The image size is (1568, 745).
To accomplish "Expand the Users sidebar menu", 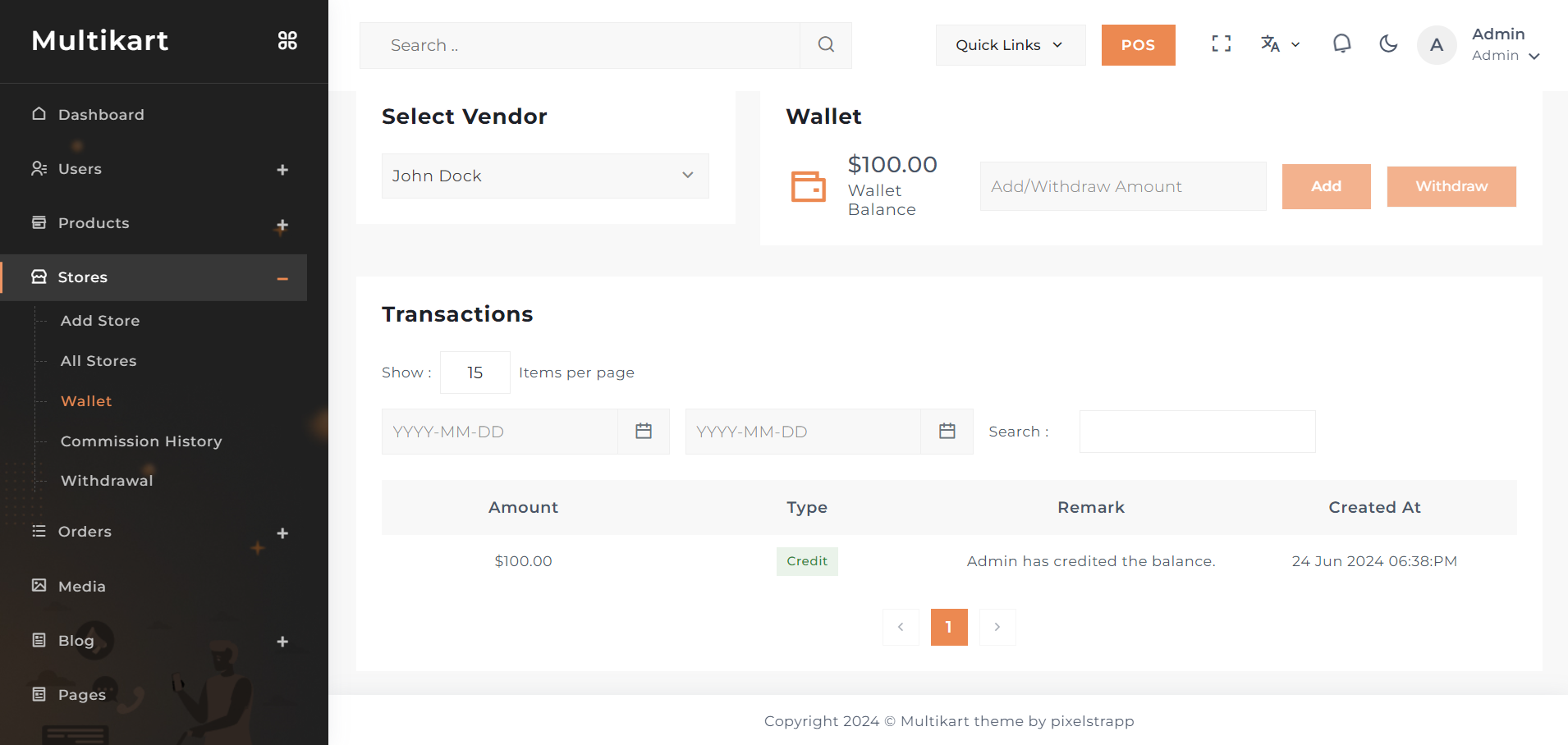I will point(282,170).
